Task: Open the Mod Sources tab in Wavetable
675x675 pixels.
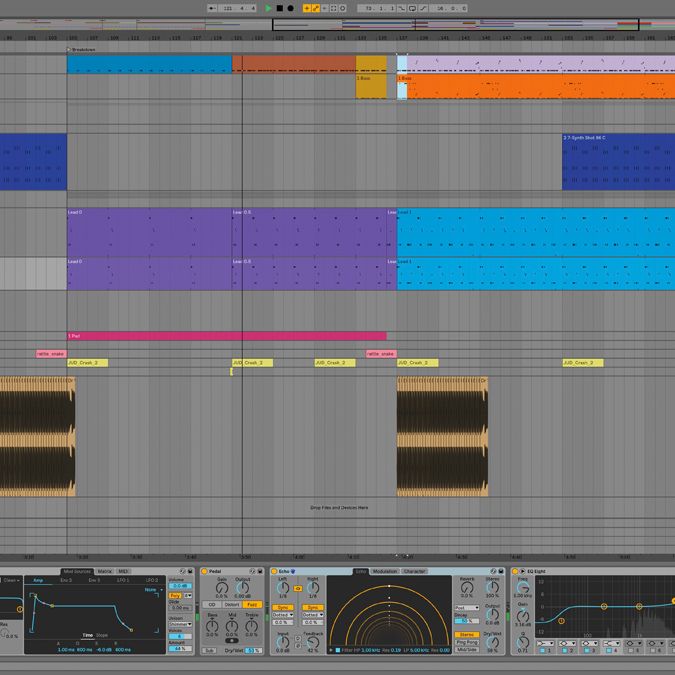Action: coord(77,571)
